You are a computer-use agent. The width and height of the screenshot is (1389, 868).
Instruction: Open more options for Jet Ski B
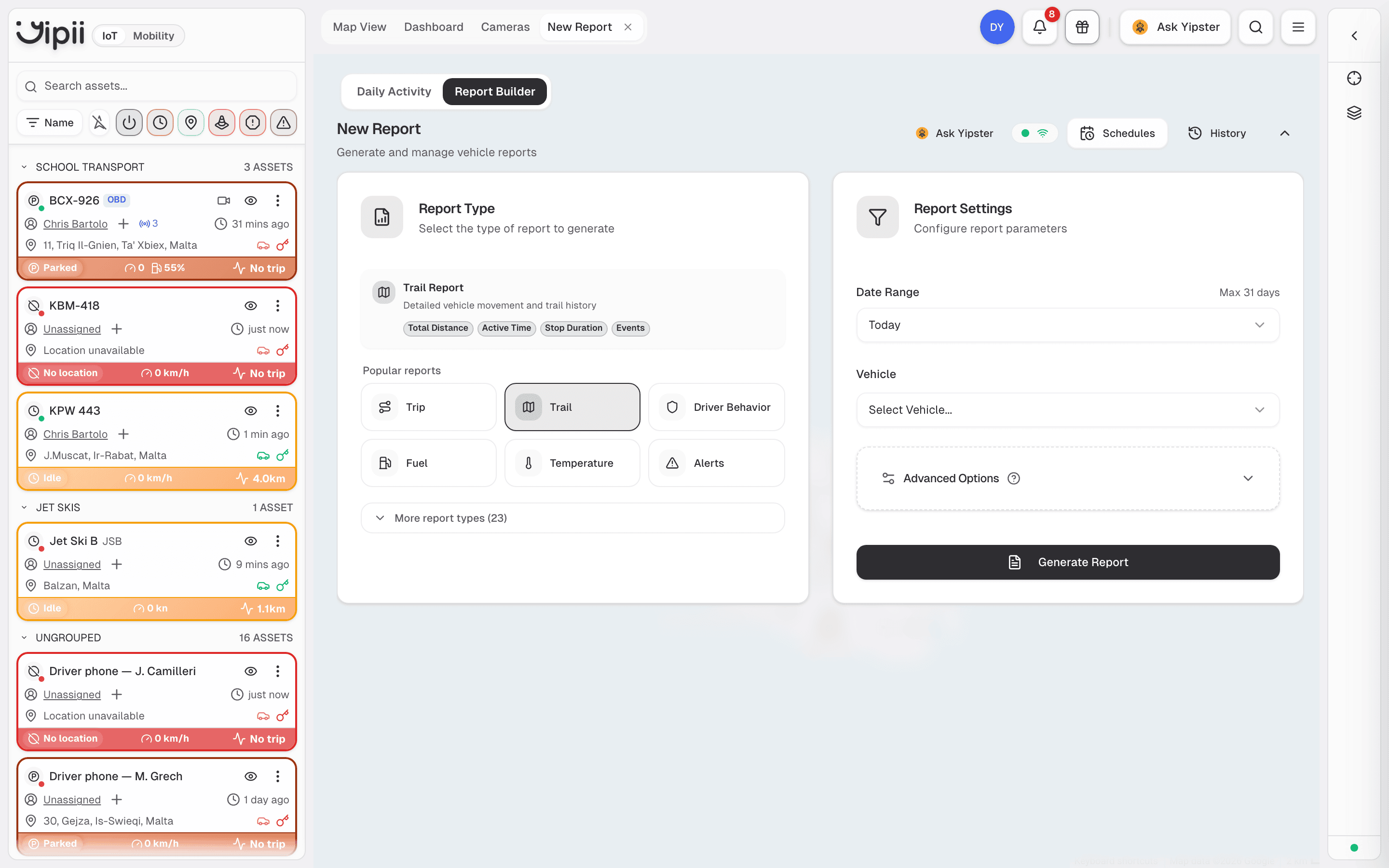(278, 541)
